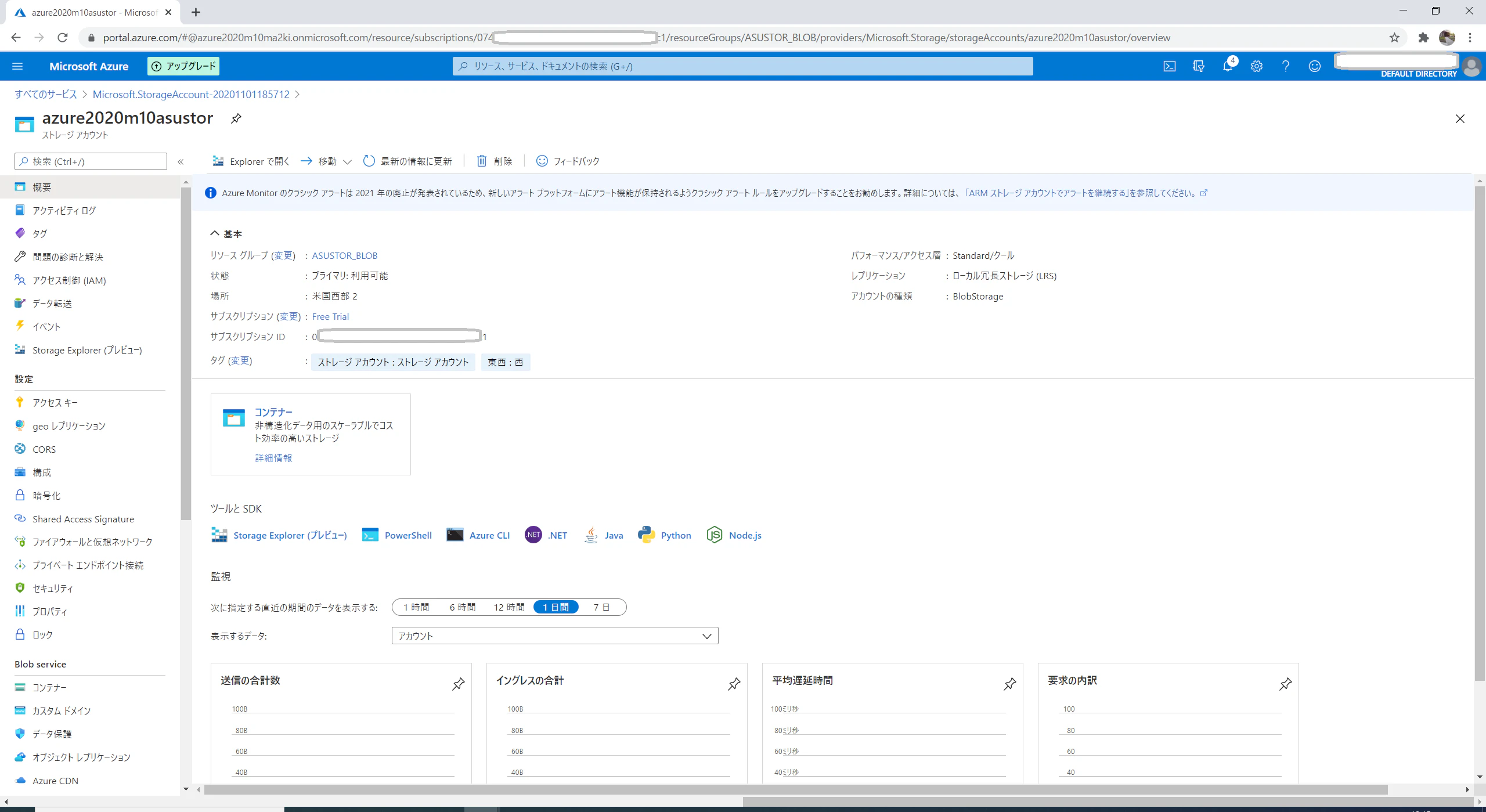Pin the azure2020m10asustor resource to dashboard
The image size is (1486, 812).
236,118
